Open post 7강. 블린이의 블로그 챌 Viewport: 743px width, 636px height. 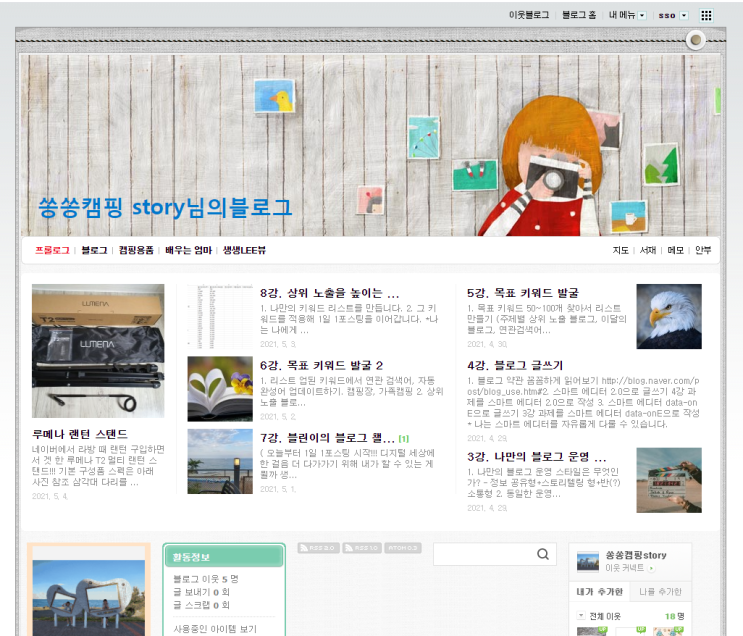click(327, 438)
